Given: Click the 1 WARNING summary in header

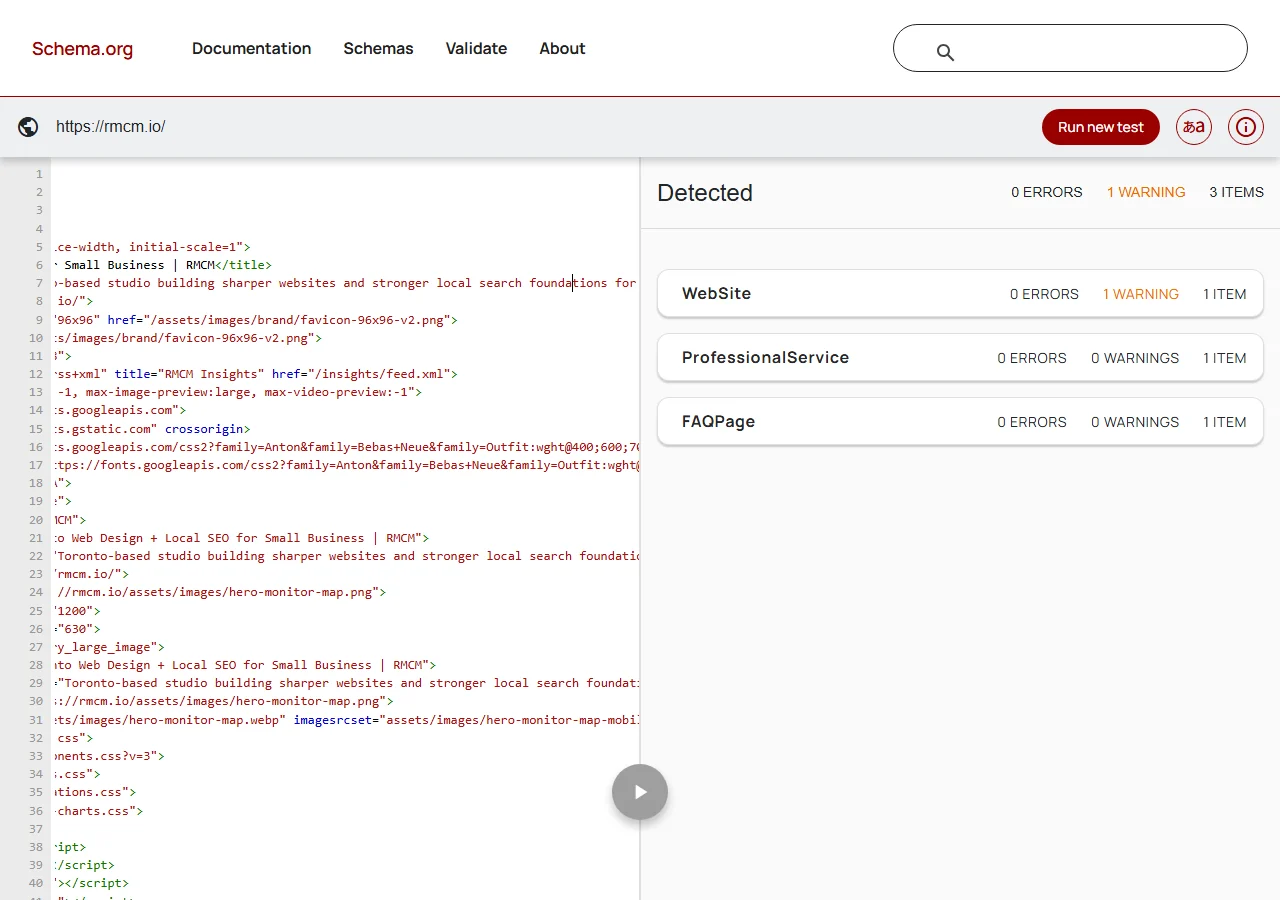Looking at the screenshot, I should [x=1146, y=192].
